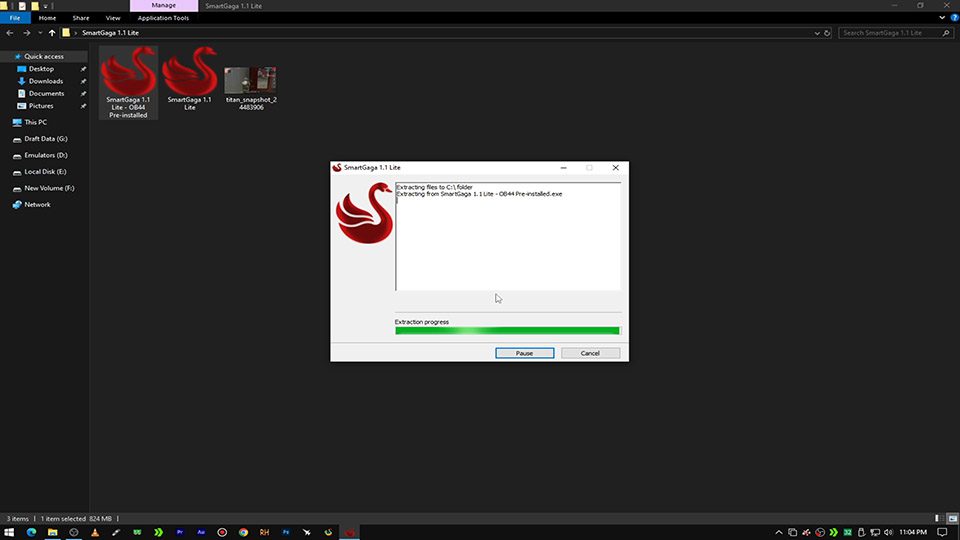Switch to large icons view in status bar
The height and width of the screenshot is (540, 960).
(x=953, y=519)
